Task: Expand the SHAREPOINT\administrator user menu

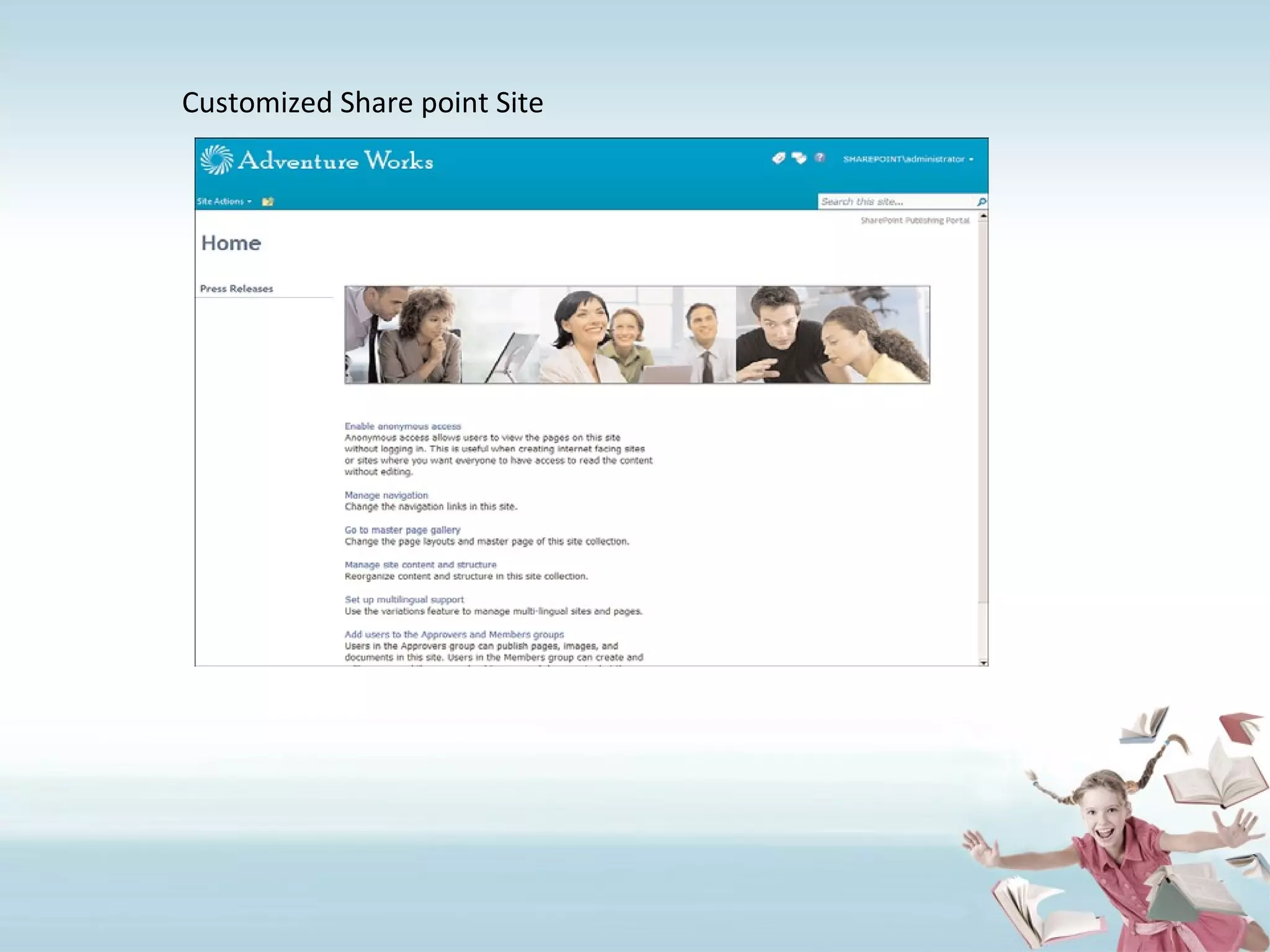Action: 908,159
